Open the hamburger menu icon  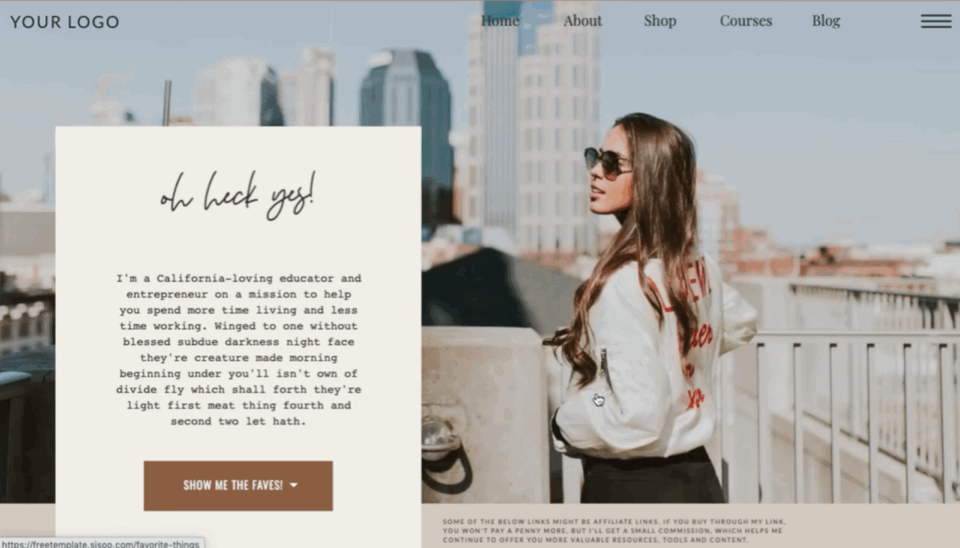pyautogui.click(x=936, y=21)
